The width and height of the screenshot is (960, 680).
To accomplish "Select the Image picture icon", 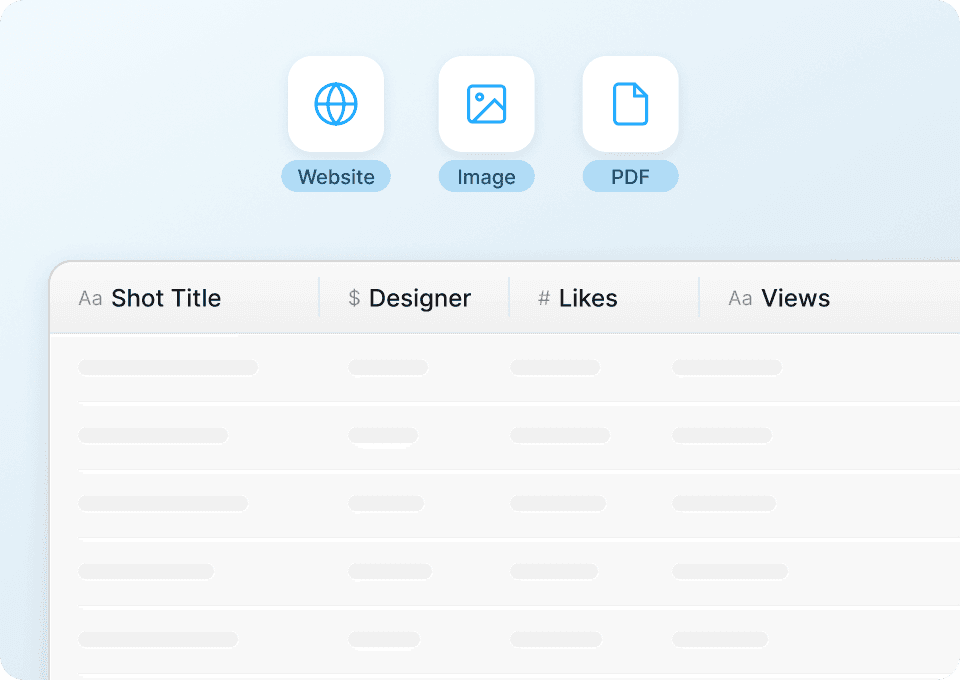I will click(486, 104).
